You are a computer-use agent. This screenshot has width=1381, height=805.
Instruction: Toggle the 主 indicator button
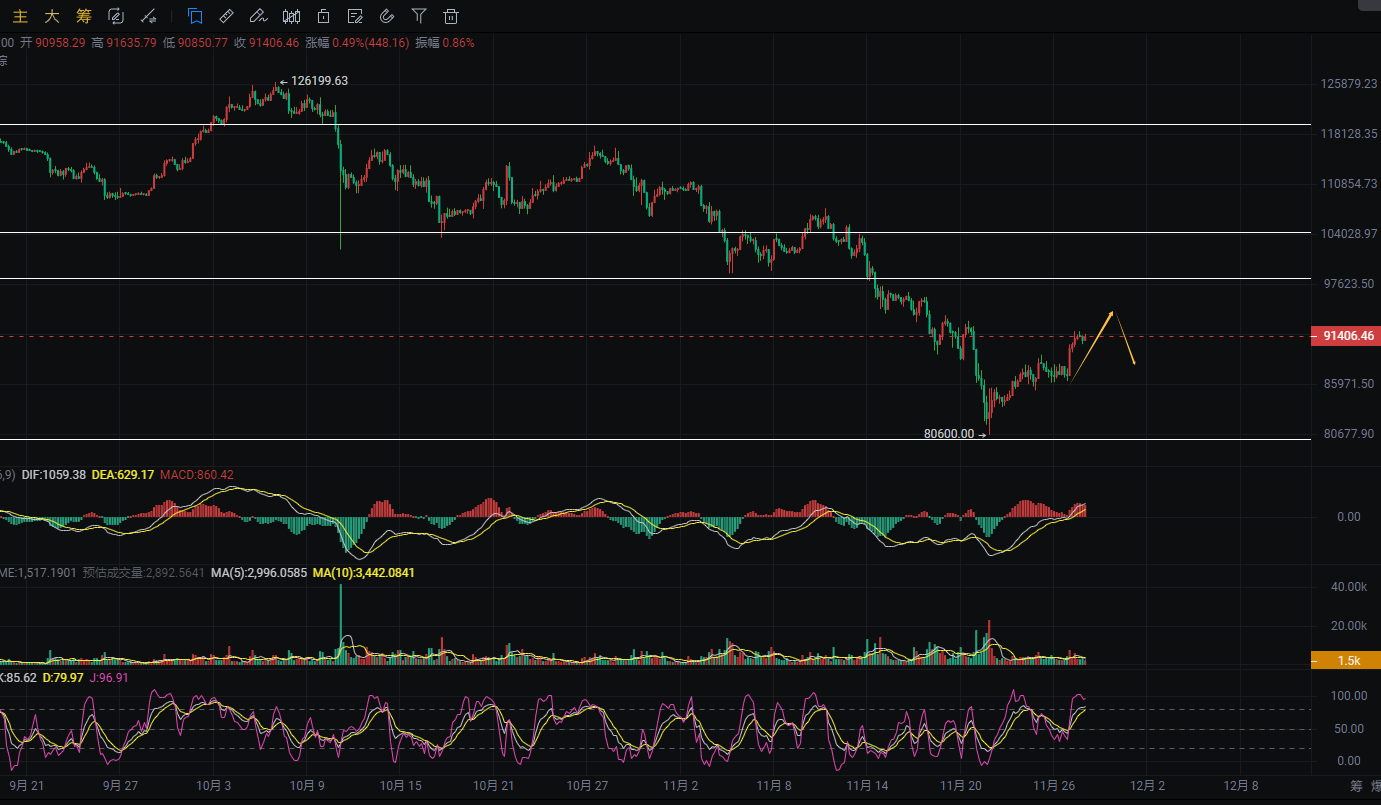[20, 16]
